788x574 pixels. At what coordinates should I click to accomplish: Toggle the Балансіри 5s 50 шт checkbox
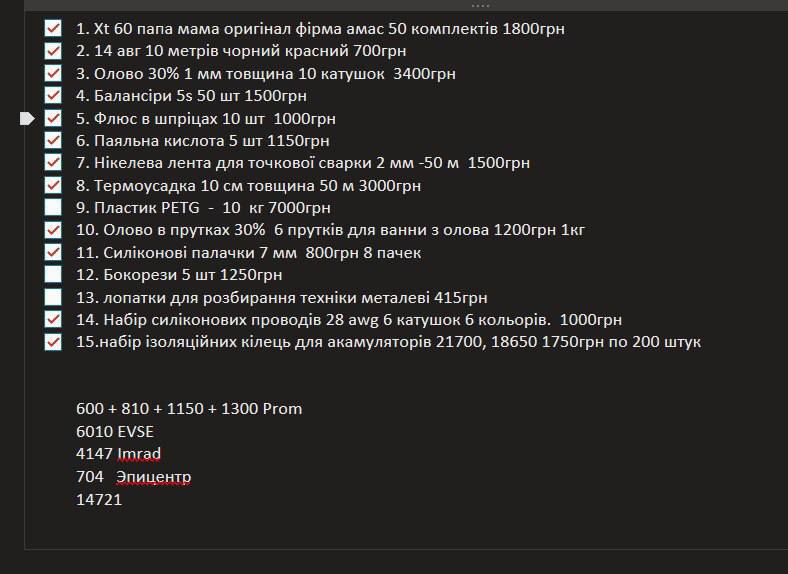(x=53, y=95)
